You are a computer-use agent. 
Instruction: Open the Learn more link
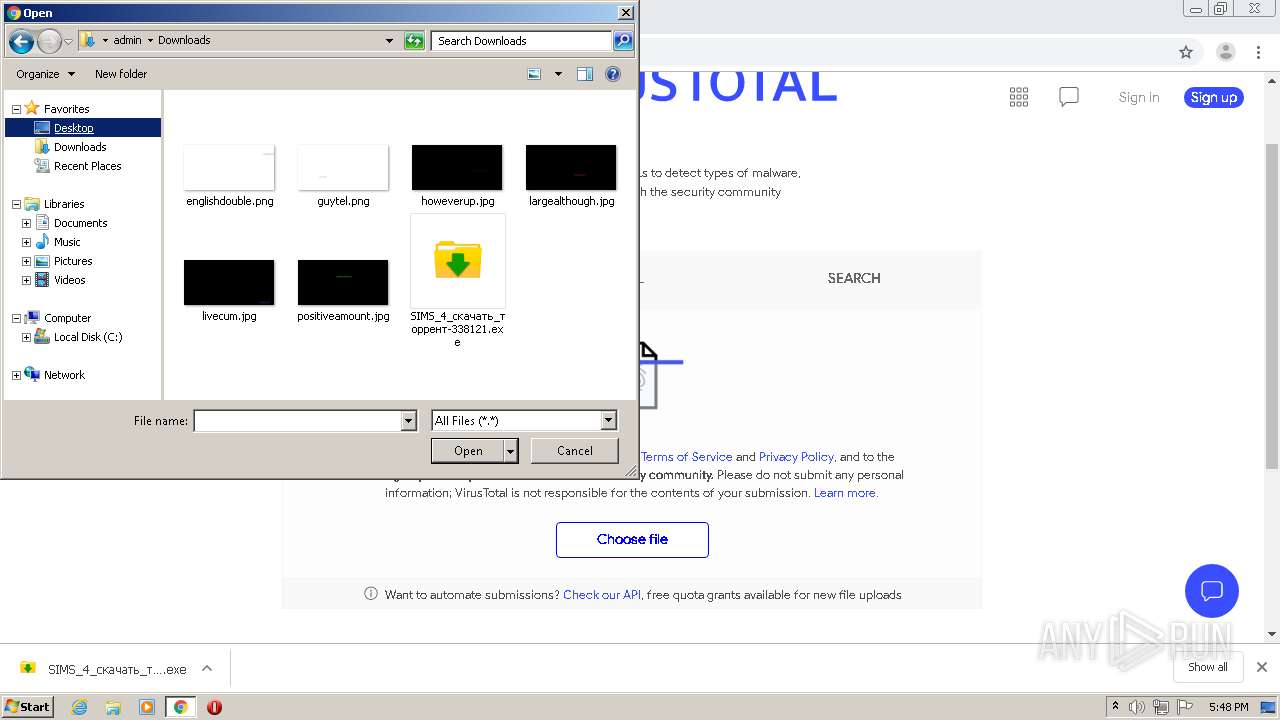pyautogui.click(x=845, y=493)
